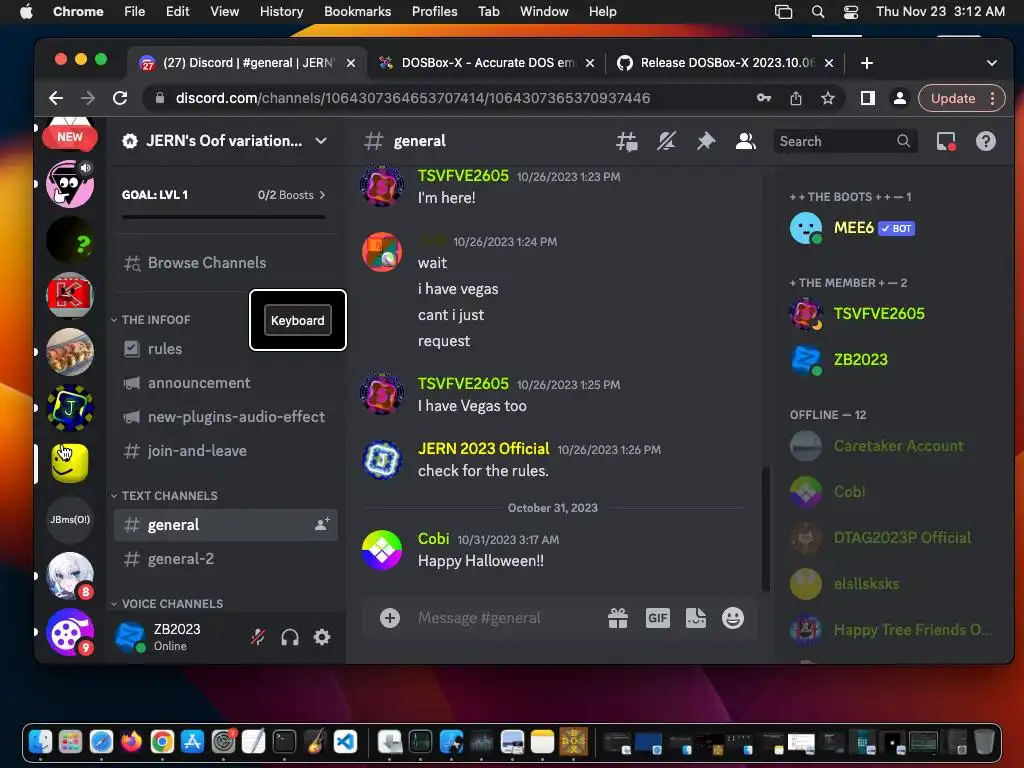Open the History menu

click(x=281, y=11)
